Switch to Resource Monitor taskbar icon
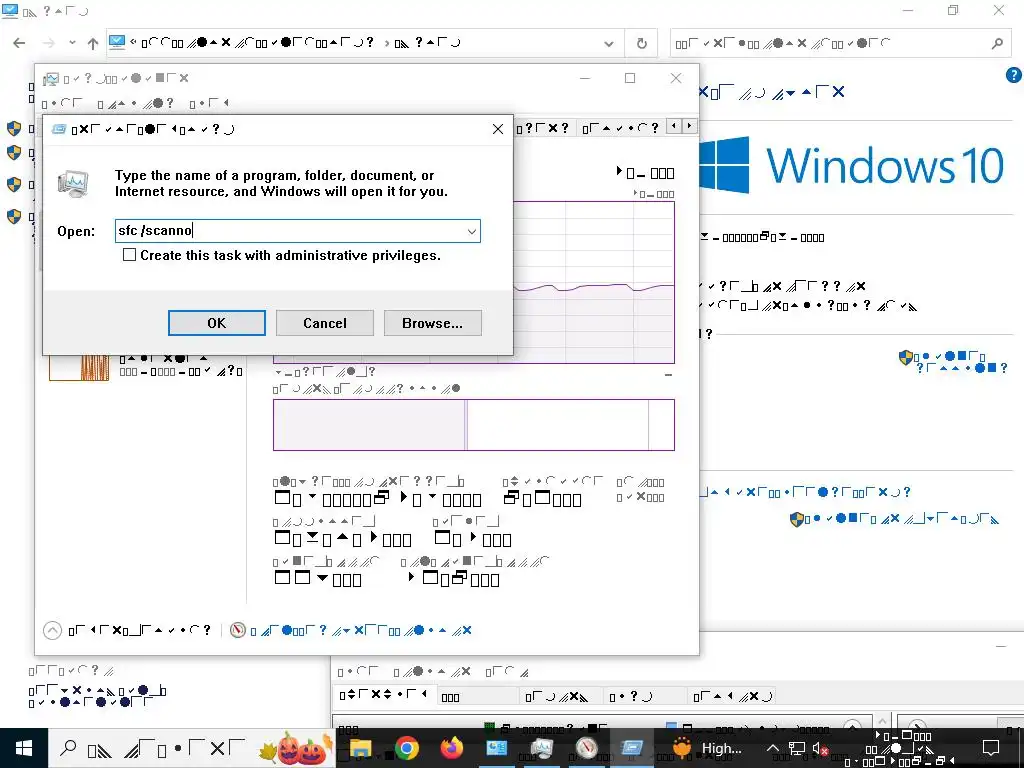This screenshot has height=768, width=1024. tap(586, 748)
